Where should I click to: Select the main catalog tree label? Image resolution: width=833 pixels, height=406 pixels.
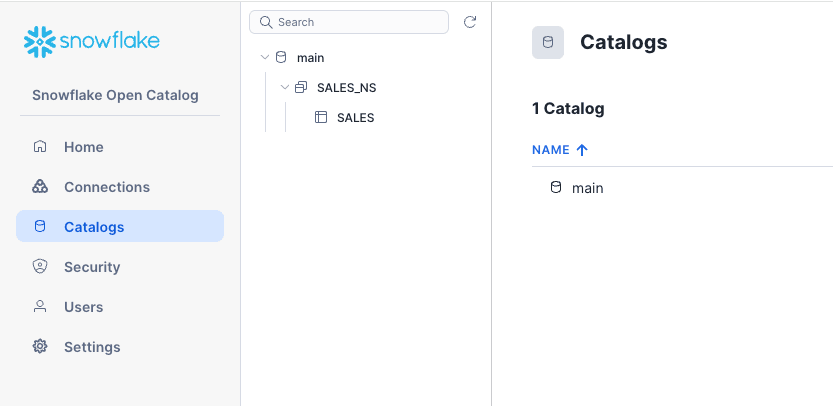(311, 58)
